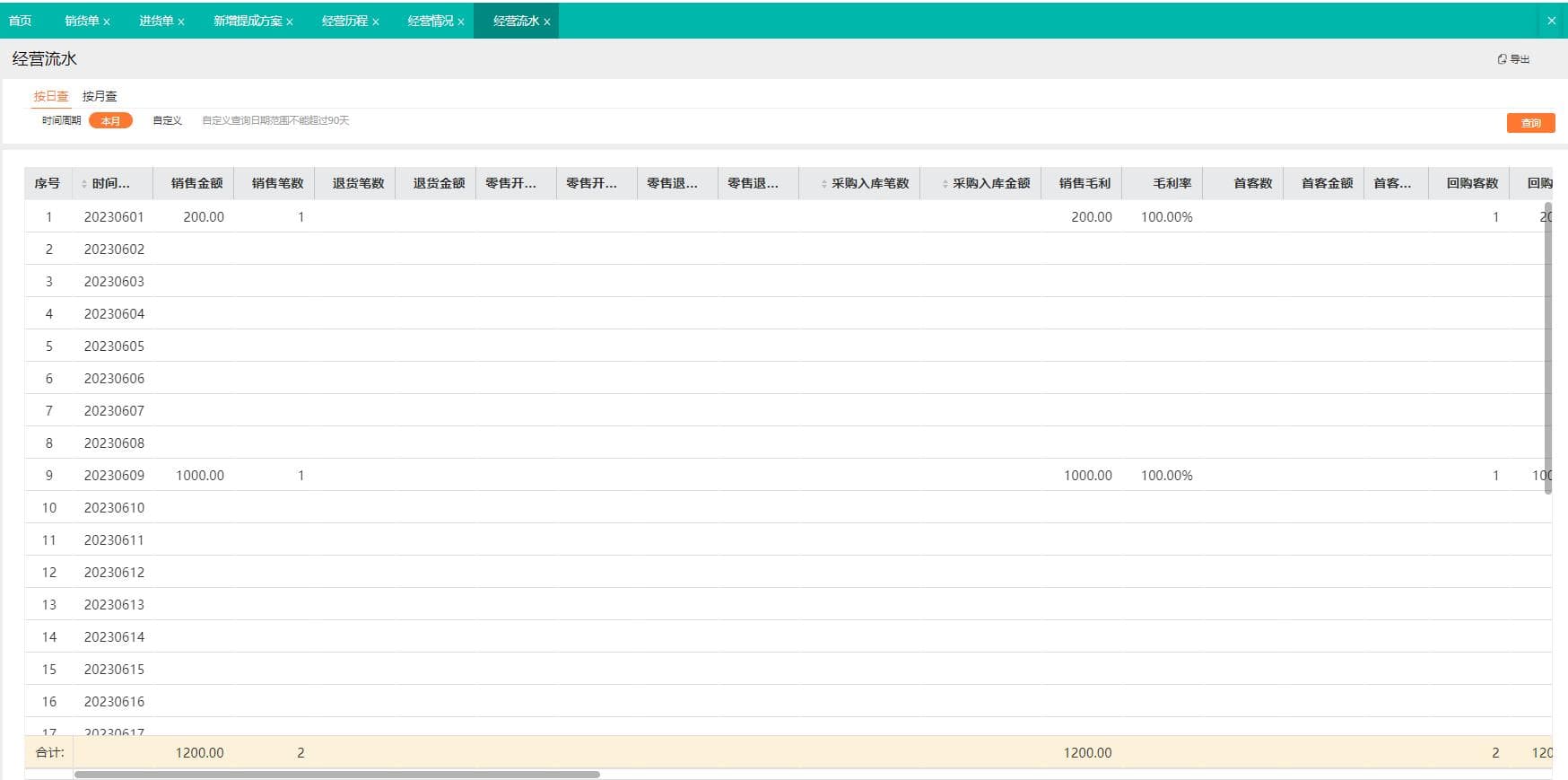
Task: Choose the 本月 time period option
Action: pos(110,120)
